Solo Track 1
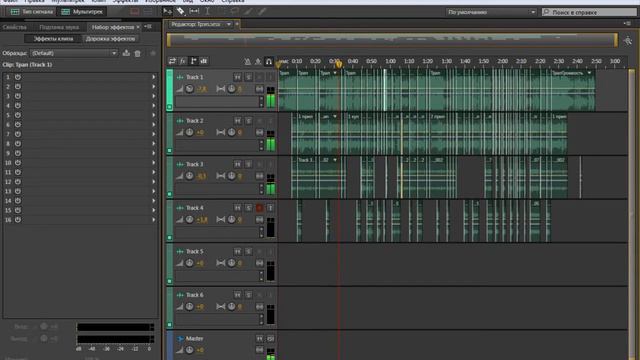The image size is (640, 360). click(x=248, y=77)
